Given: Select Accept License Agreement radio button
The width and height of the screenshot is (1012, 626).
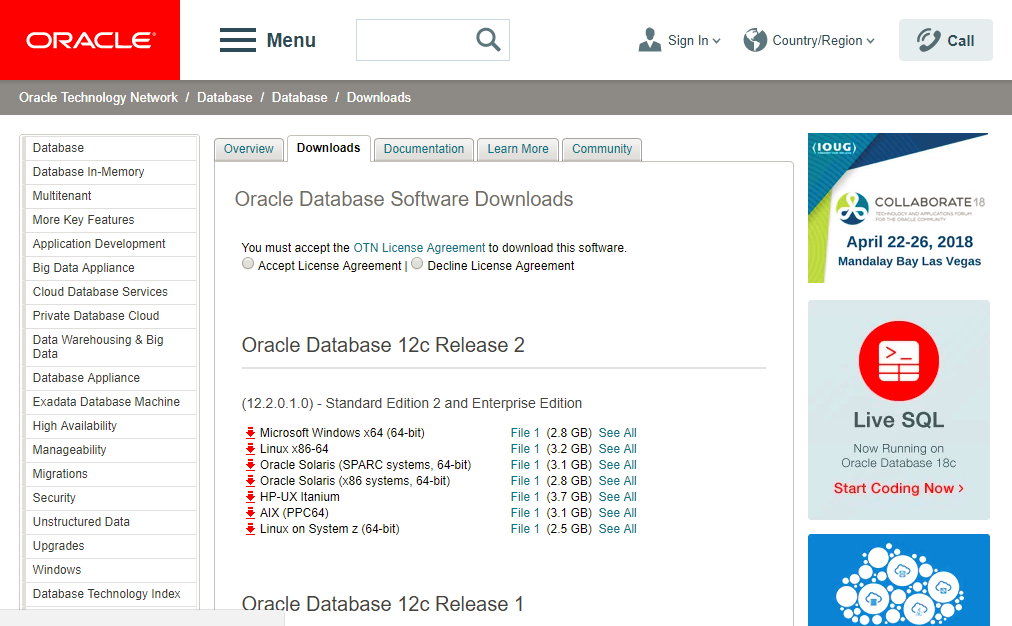Looking at the screenshot, I should 248,263.
